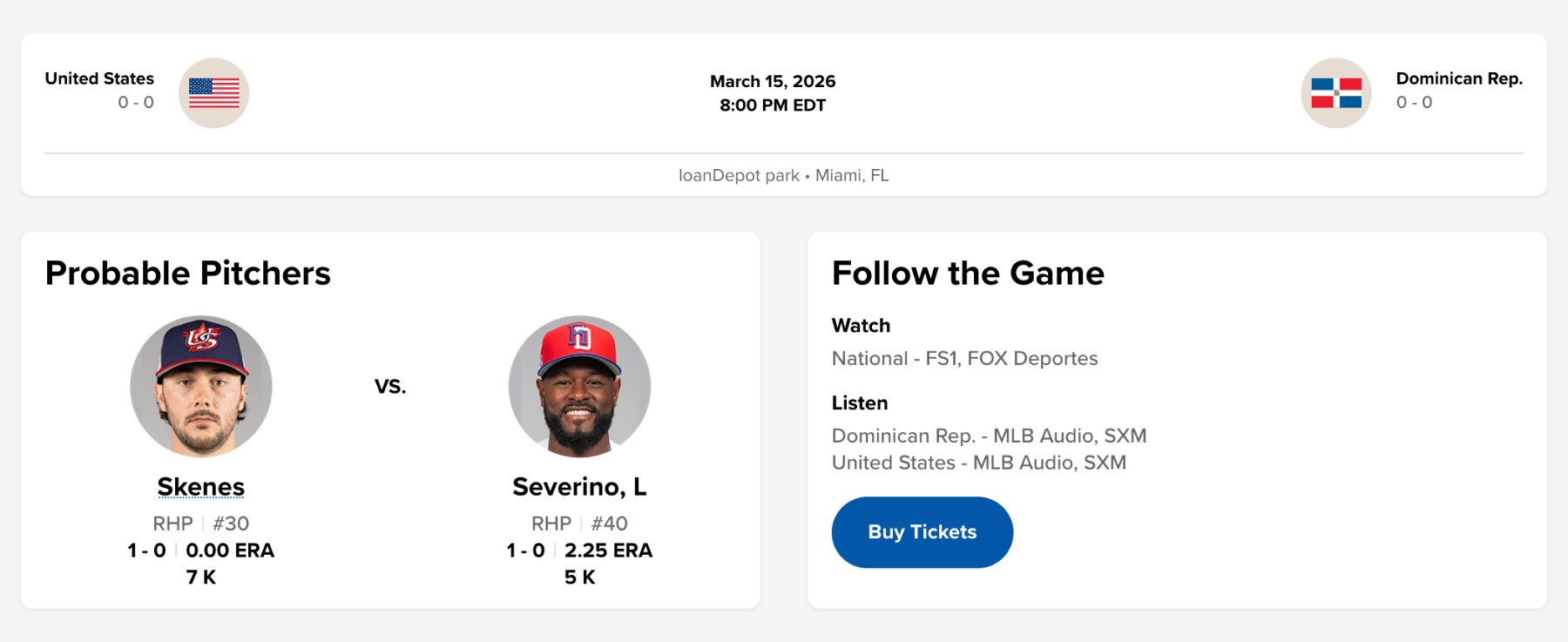The image size is (1568, 642).
Task: Click the March 15, 2026 date
Action: pos(772,81)
